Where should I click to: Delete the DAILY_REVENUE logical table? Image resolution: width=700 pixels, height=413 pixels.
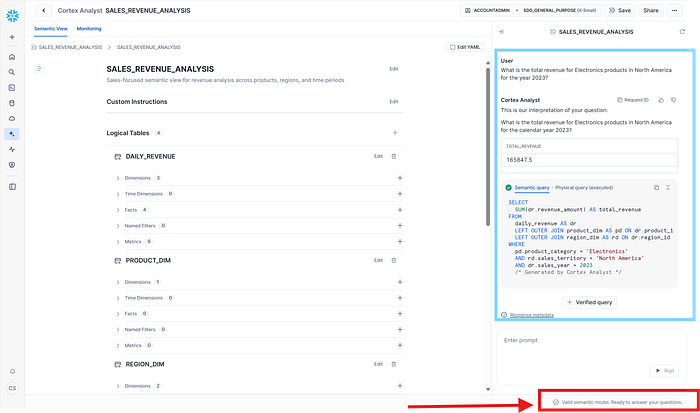click(394, 156)
